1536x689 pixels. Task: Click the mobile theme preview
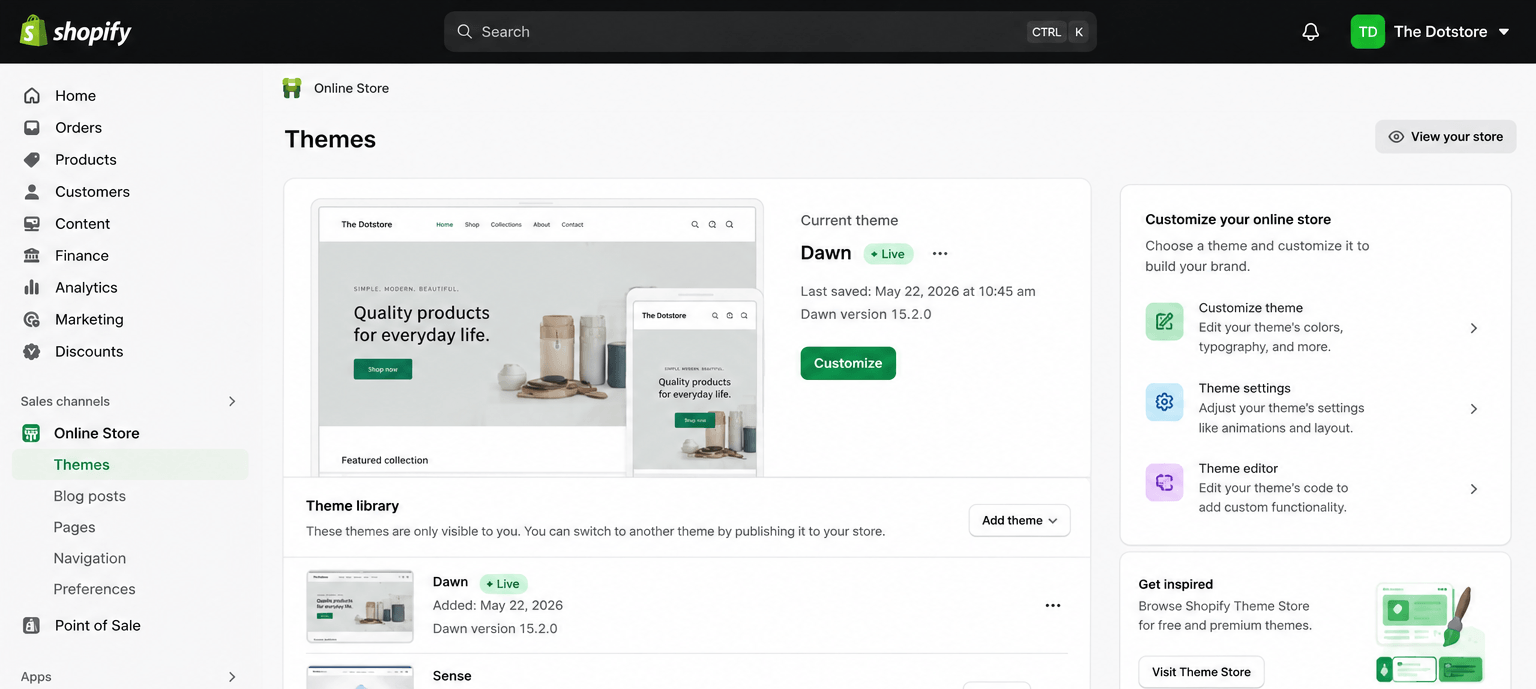point(694,384)
